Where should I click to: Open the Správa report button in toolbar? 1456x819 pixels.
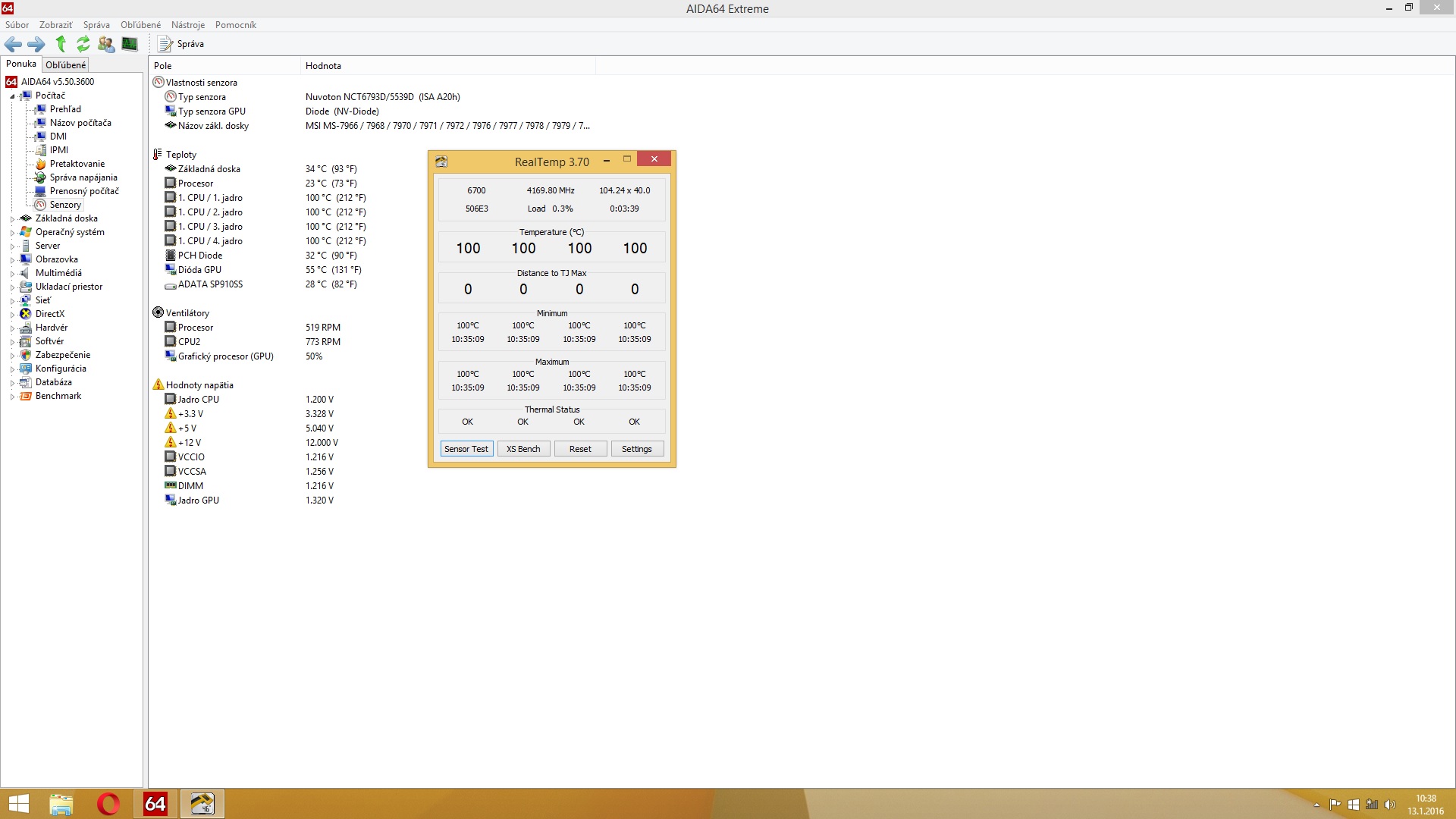pyautogui.click(x=181, y=44)
